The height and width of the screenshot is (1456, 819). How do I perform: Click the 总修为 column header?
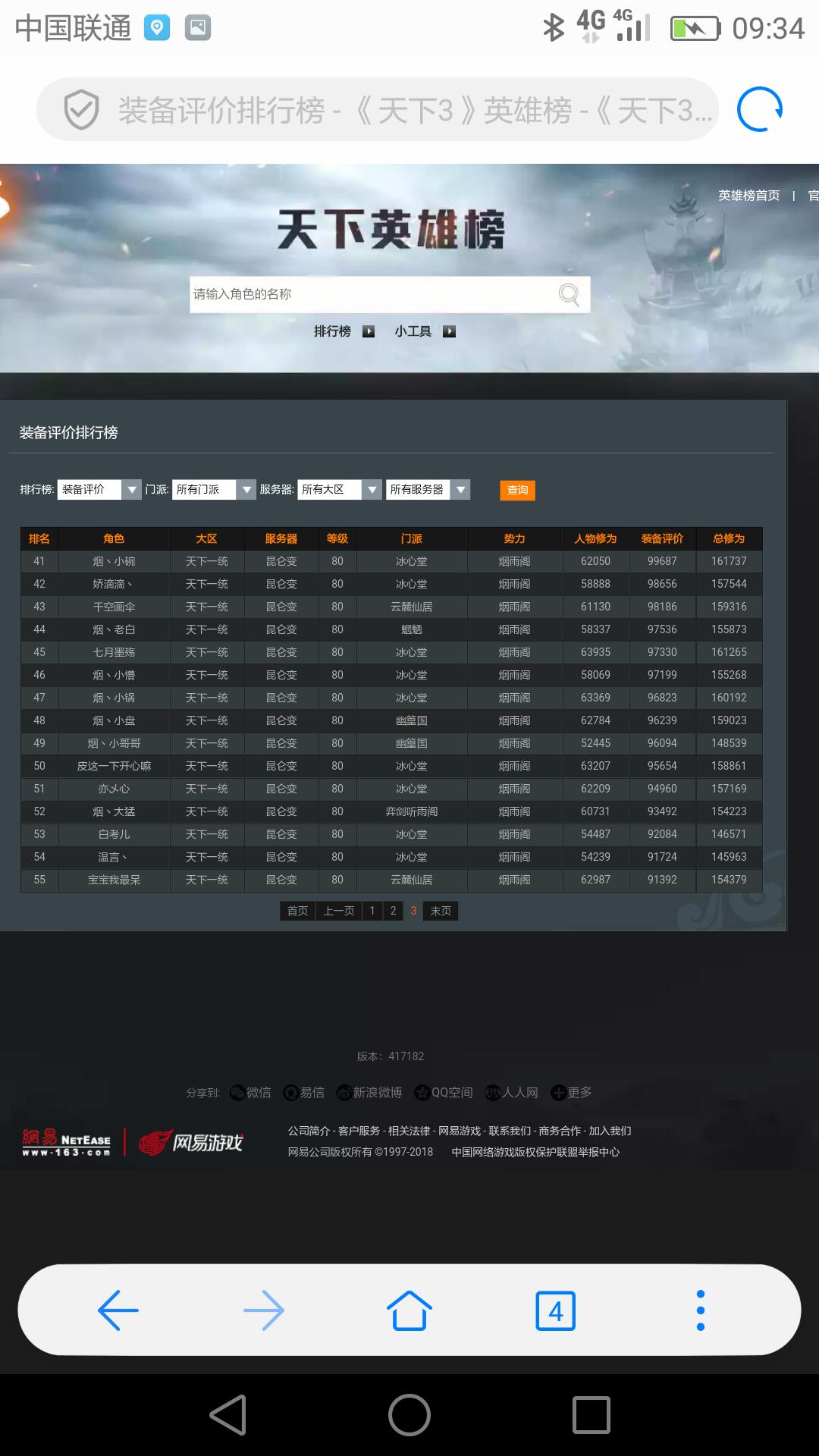coord(729,538)
